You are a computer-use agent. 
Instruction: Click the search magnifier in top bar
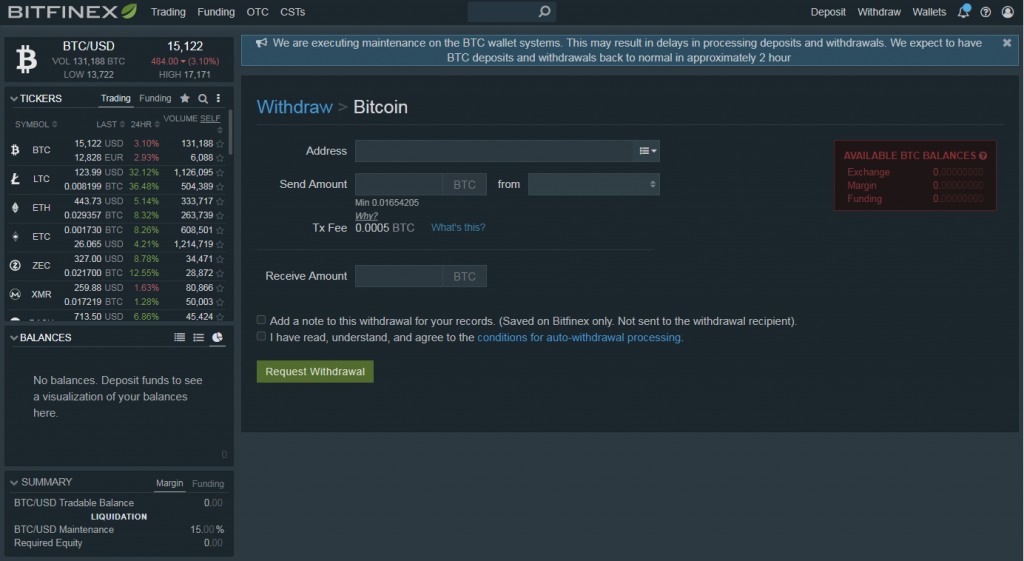pyautogui.click(x=544, y=12)
